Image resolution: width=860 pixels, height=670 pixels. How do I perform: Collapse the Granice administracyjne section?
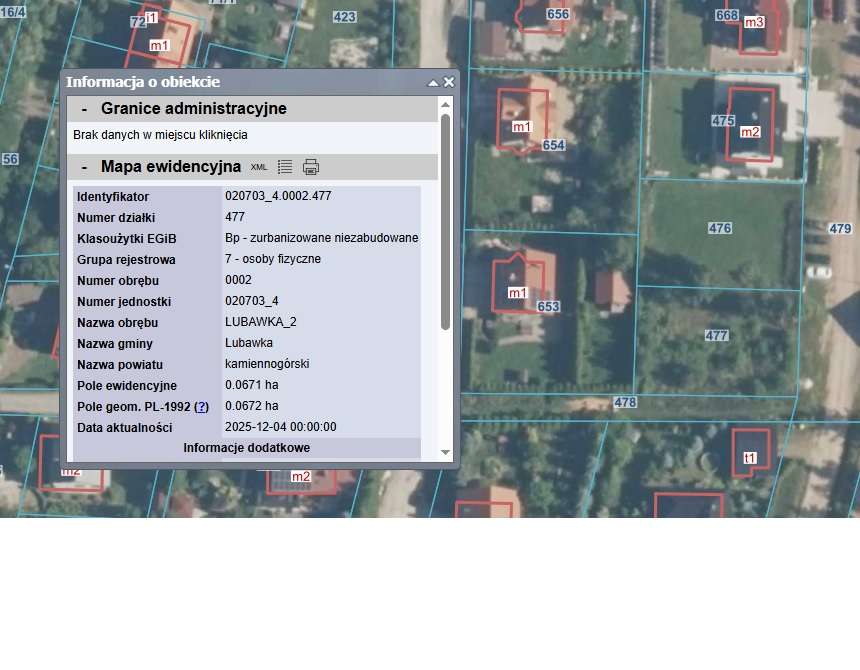pos(84,109)
